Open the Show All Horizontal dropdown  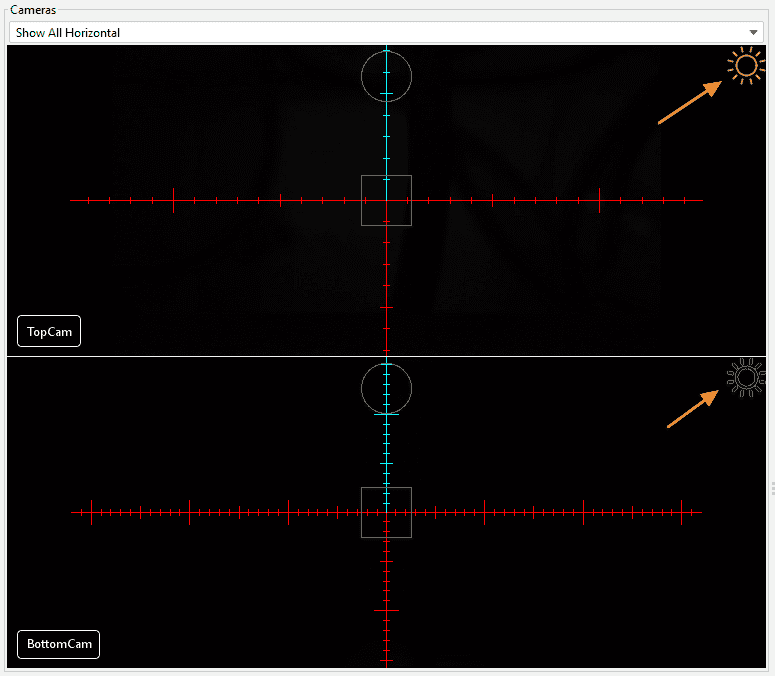point(380,33)
